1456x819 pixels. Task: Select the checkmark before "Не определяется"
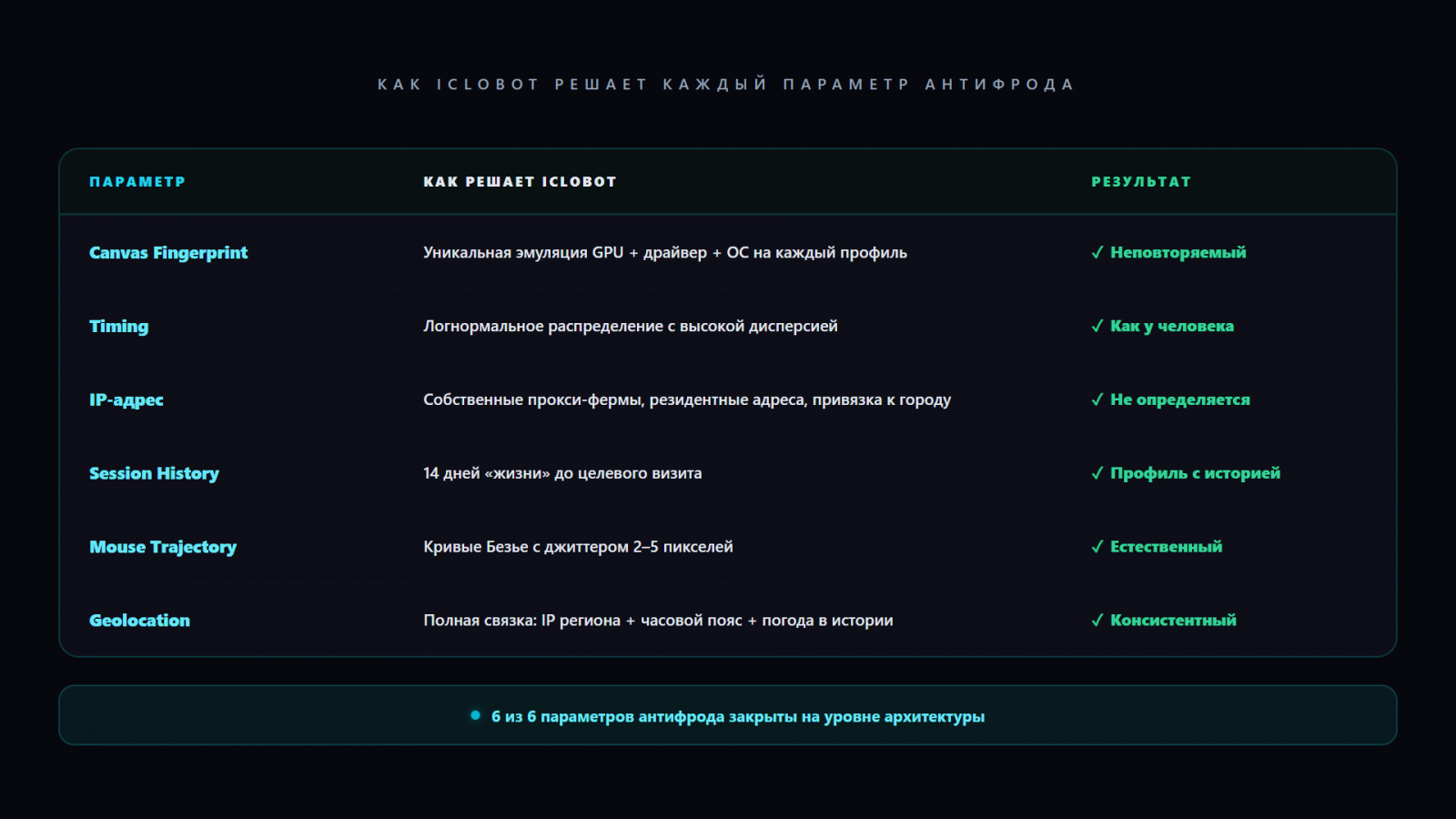pyautogui.click(x=1097, y=400)
